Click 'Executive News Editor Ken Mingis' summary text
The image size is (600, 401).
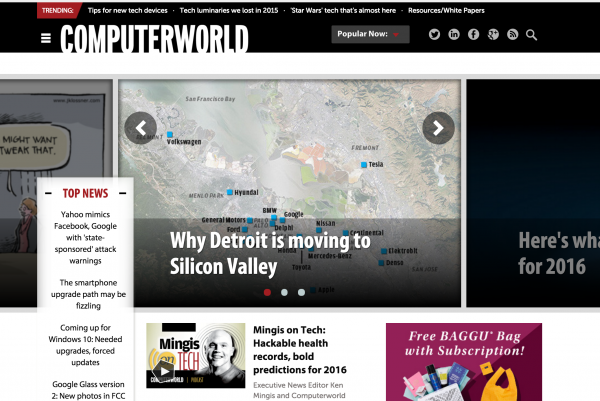[299, 390]
